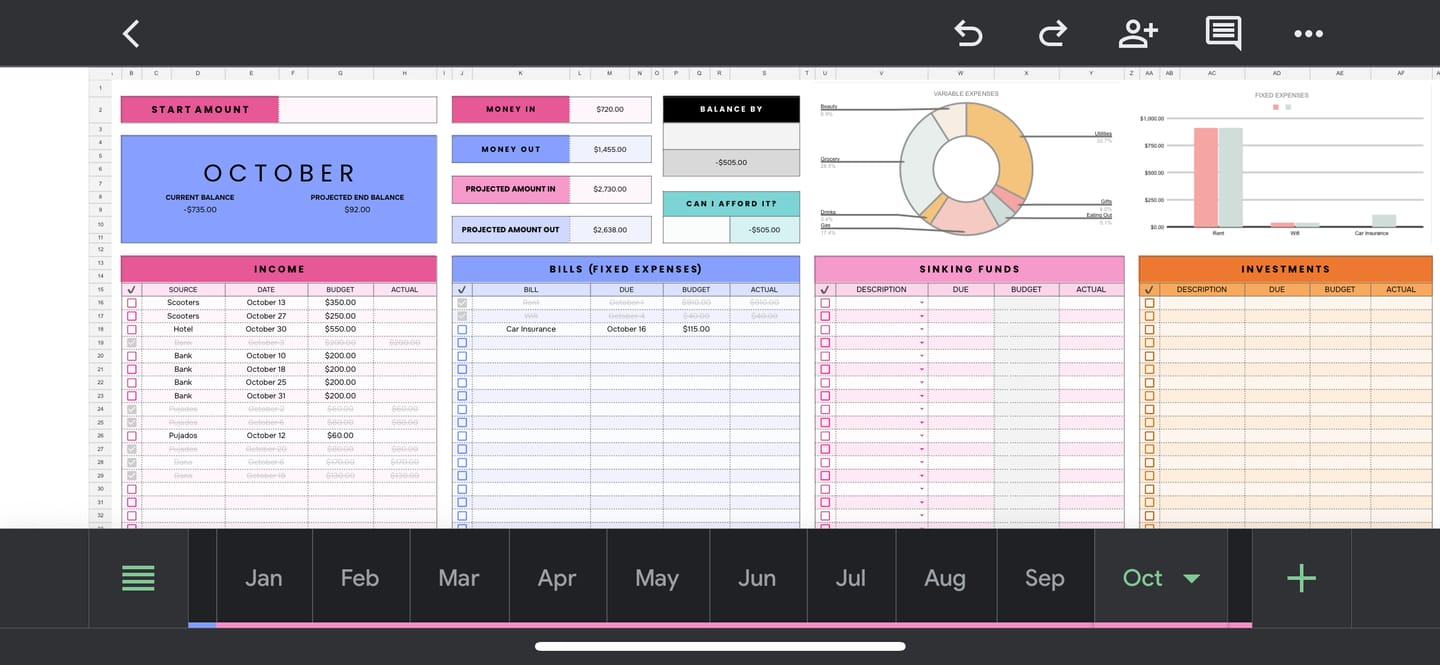Viewport: 1440px width, 665px height.
Task: Switch to the Jun sheet tab
Action: pyautogui.click(x=757, y=578)
